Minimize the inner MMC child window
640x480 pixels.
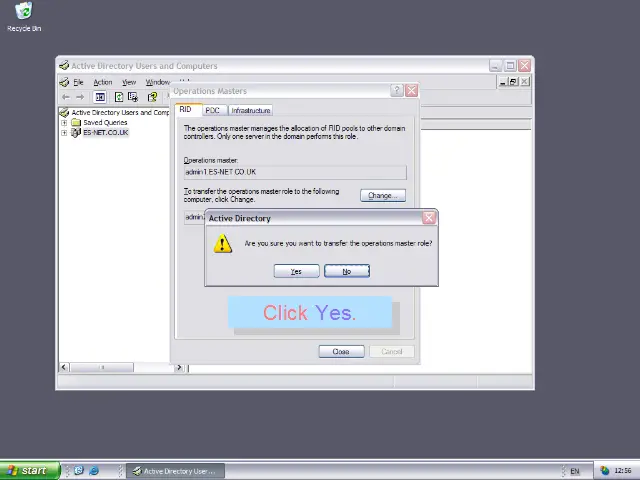point(503,82)
